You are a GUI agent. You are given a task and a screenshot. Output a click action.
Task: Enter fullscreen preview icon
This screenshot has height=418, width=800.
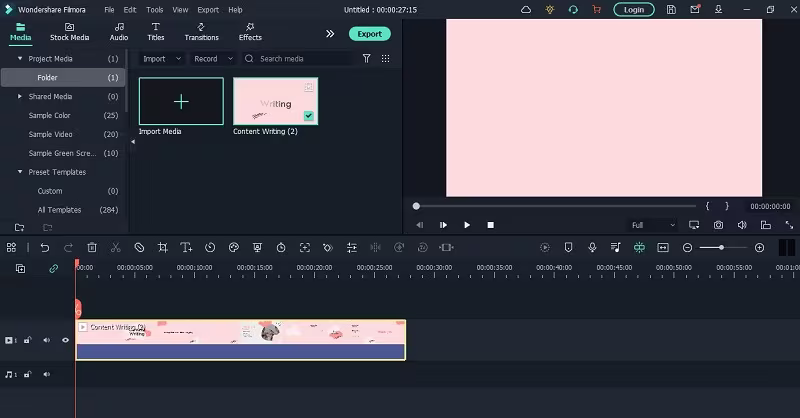789,225
